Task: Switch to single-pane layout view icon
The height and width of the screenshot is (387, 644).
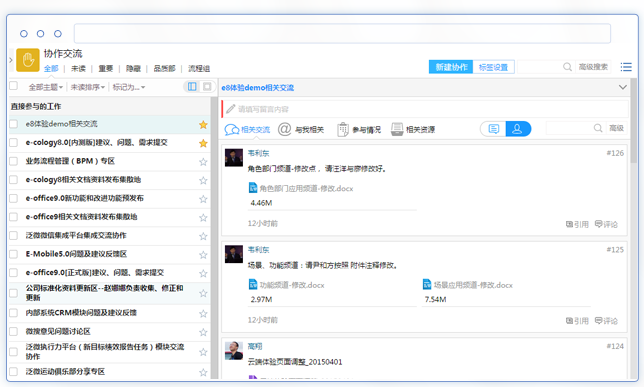Action: point(207,86)
